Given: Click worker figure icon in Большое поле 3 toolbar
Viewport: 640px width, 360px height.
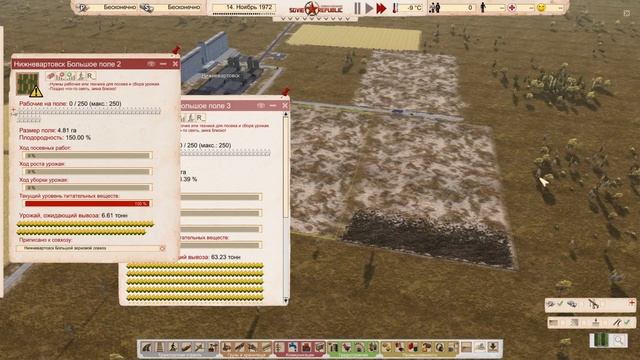Looking at the screenshot, I should tap(191, 118).
